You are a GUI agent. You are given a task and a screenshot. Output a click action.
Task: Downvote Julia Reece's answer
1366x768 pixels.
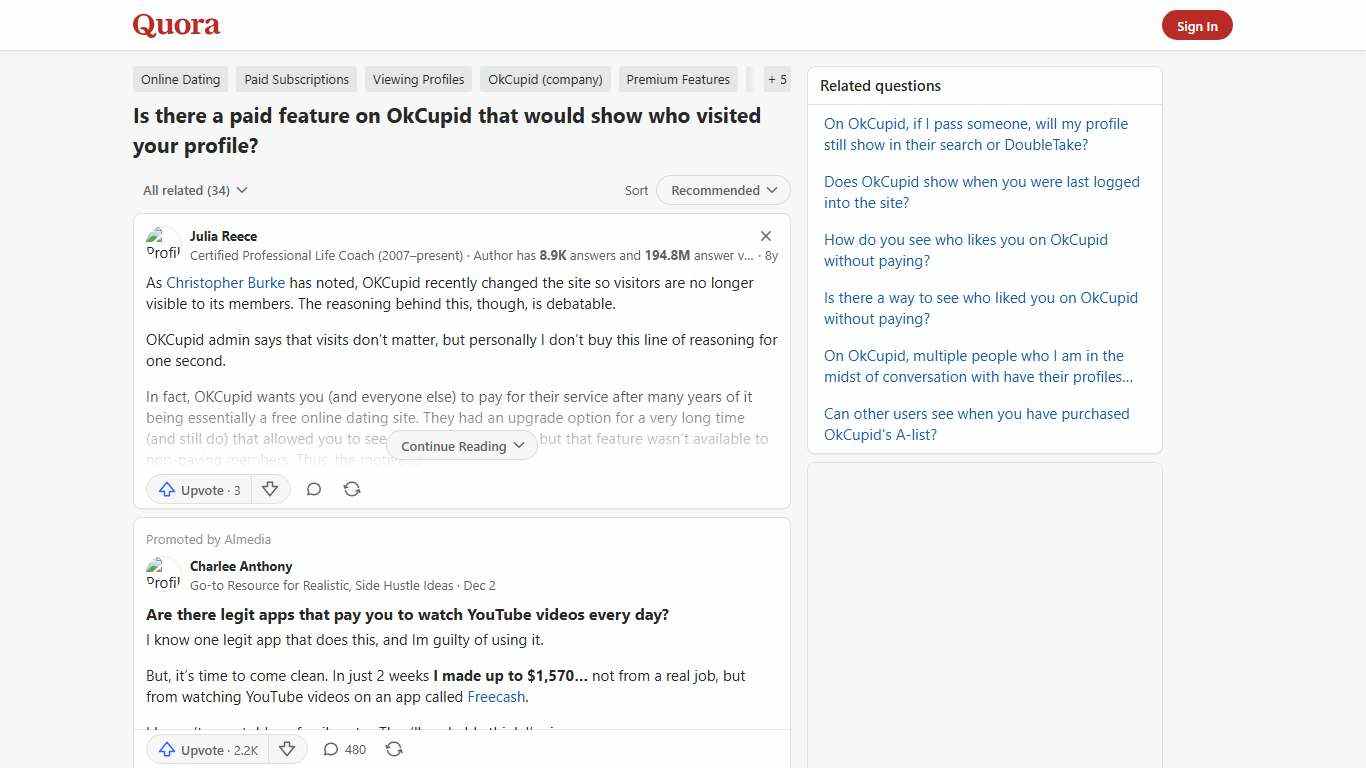(270, 489)
